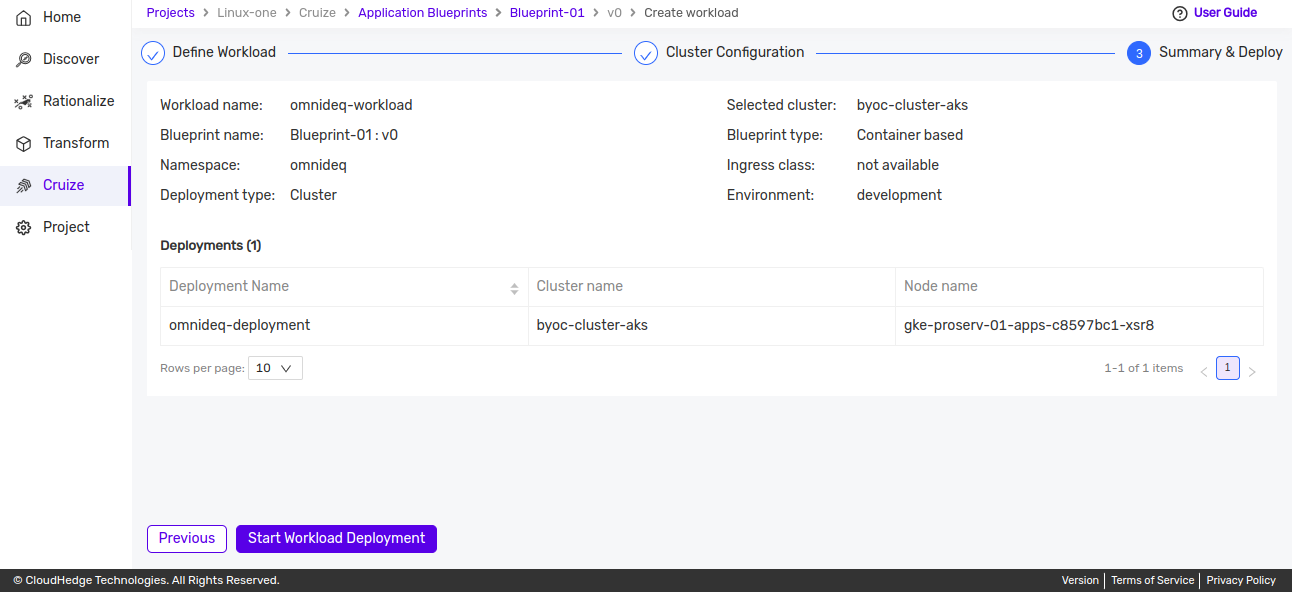
Task: Go to Cluster Configuration step checkmark
Action: (646, 53)
